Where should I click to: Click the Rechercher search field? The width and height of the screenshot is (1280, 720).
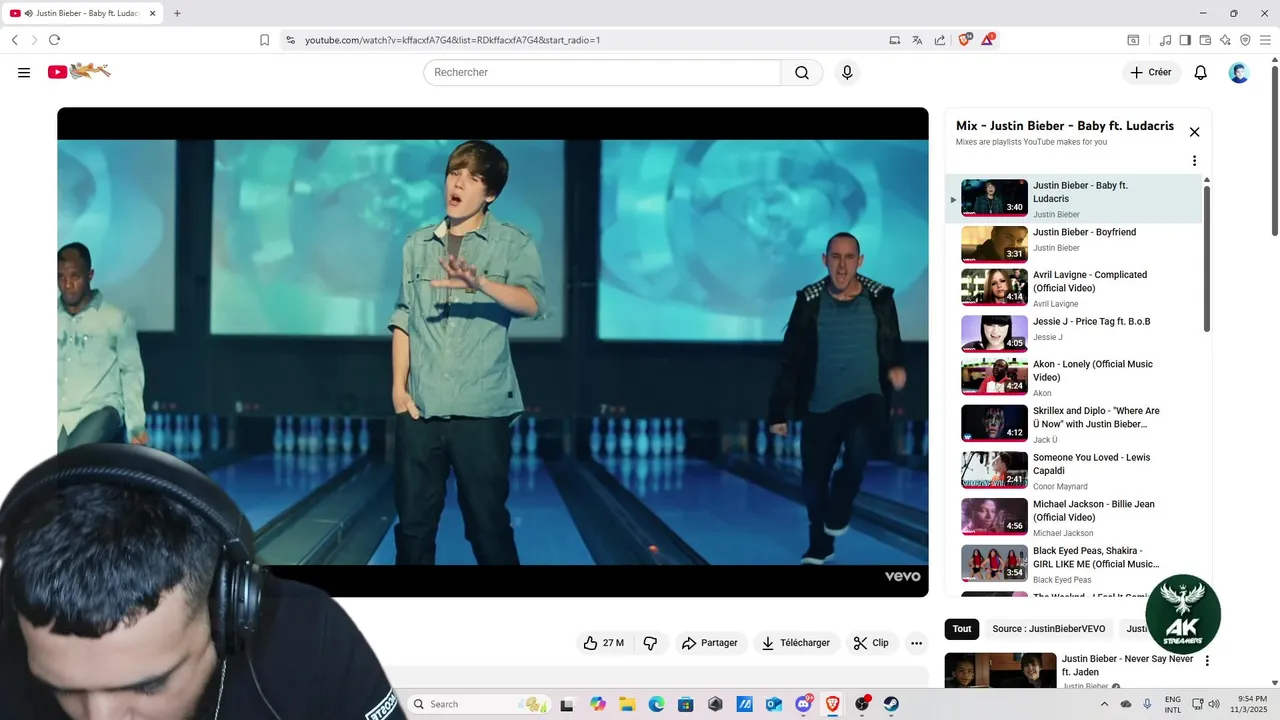click(x=602, y=72)
